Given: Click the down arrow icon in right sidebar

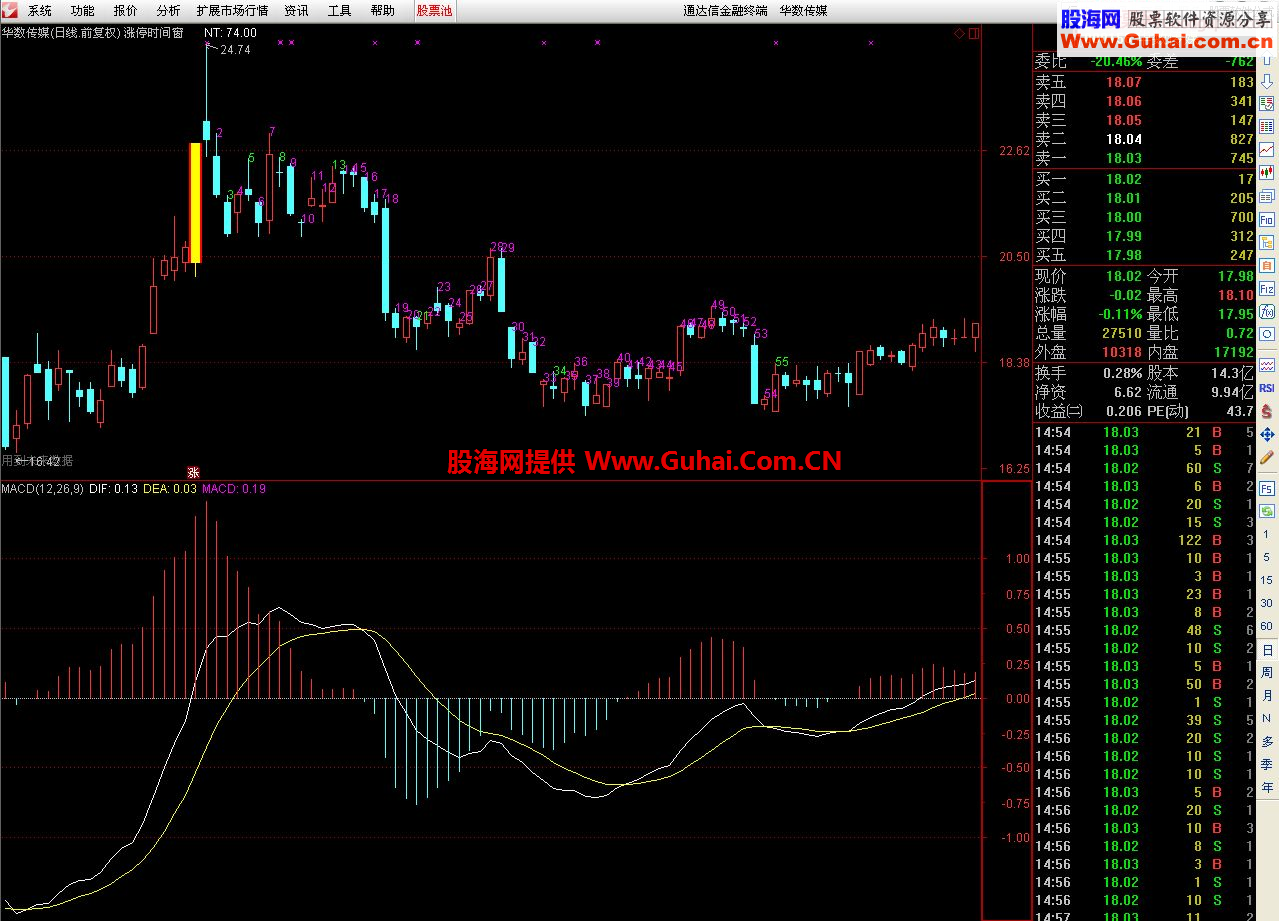Looking at the screenshot, I should pyautogui.click(x=1267, y=80).
